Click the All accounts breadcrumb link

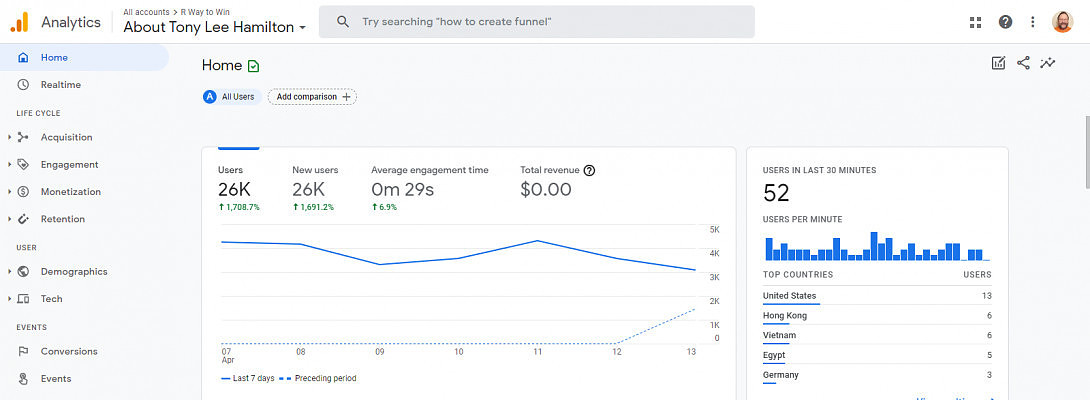(x=146, y=12)
